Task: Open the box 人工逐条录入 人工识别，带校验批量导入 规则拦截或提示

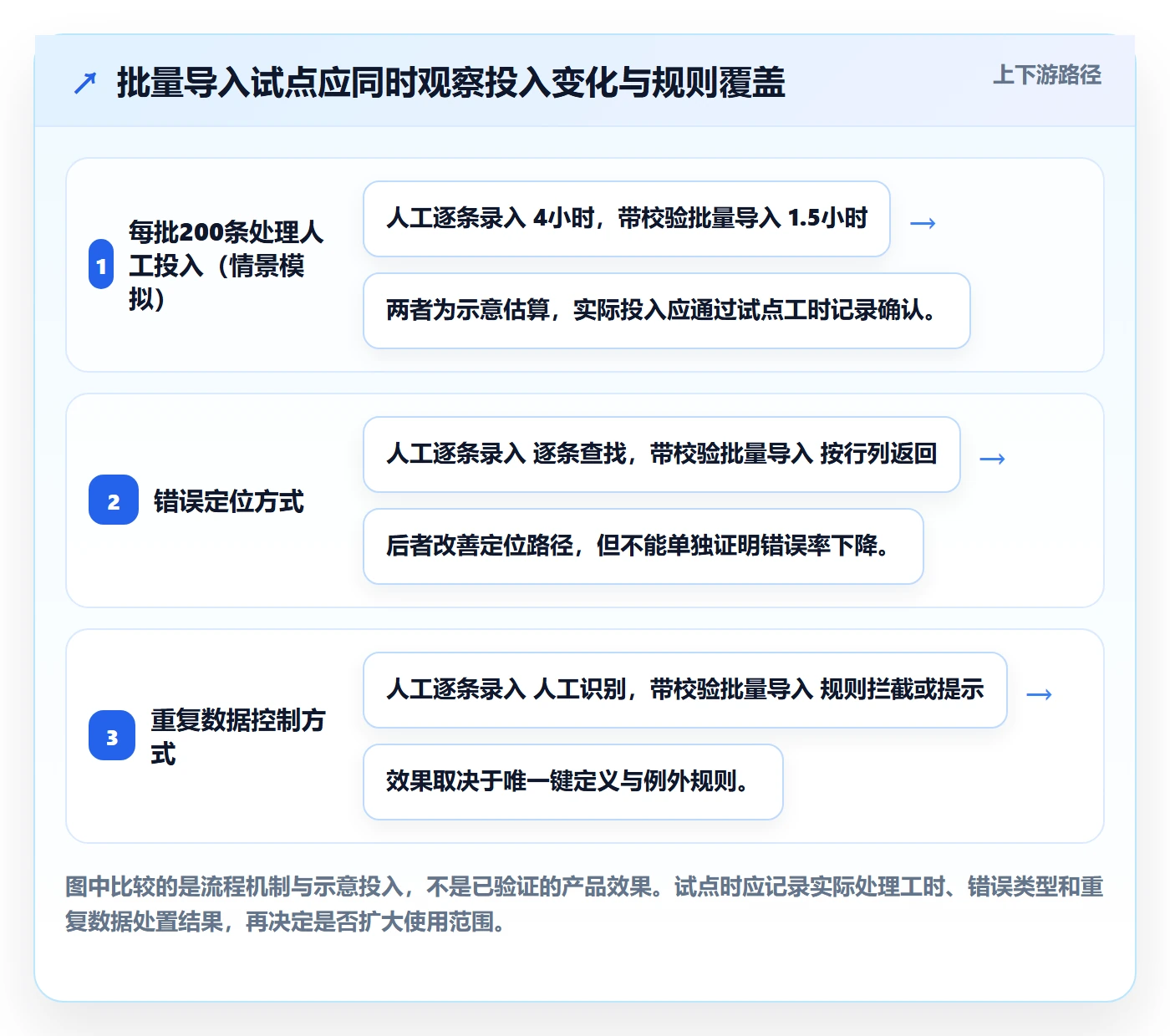Action: coord(685,690)
